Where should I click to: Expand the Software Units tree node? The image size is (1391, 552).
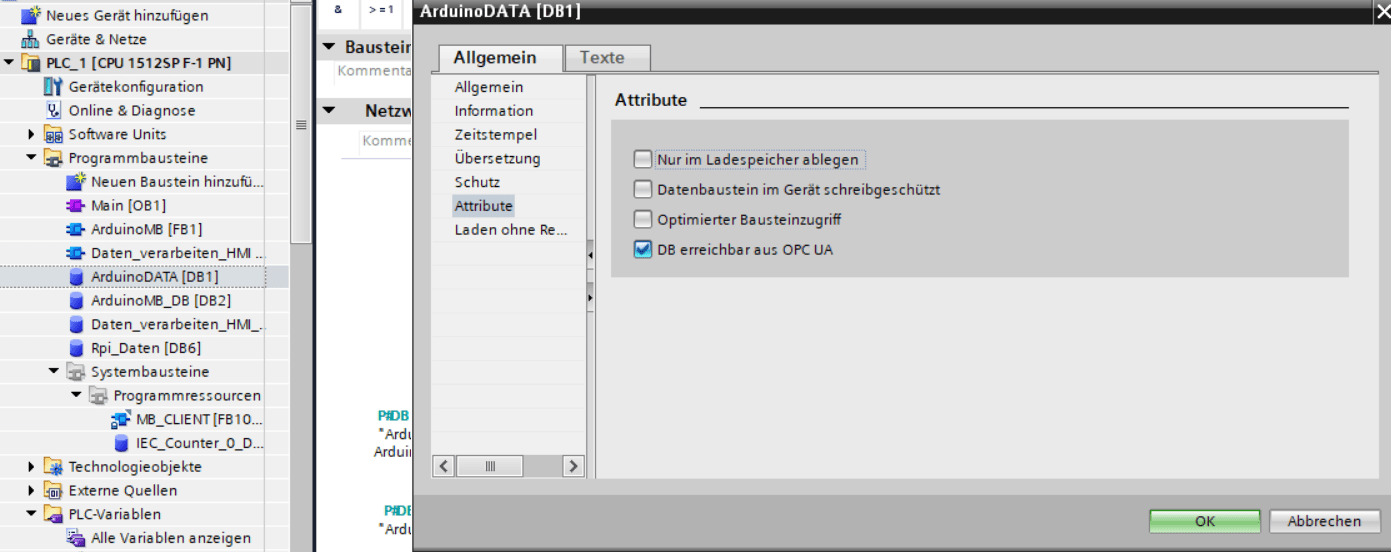(x=31, y=134)
